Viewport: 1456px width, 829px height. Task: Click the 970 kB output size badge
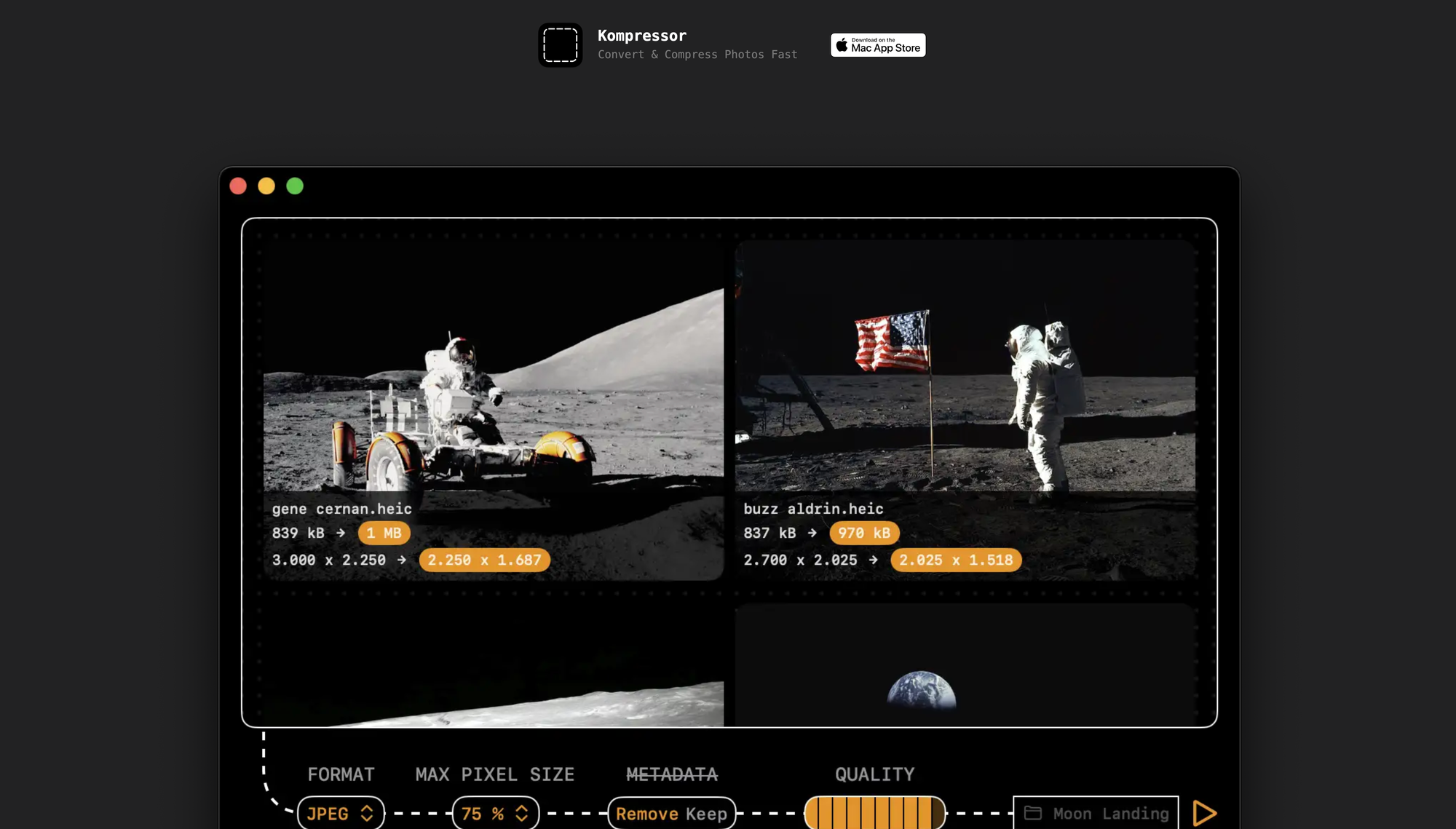pyautogui.click(x=864, y=533)
